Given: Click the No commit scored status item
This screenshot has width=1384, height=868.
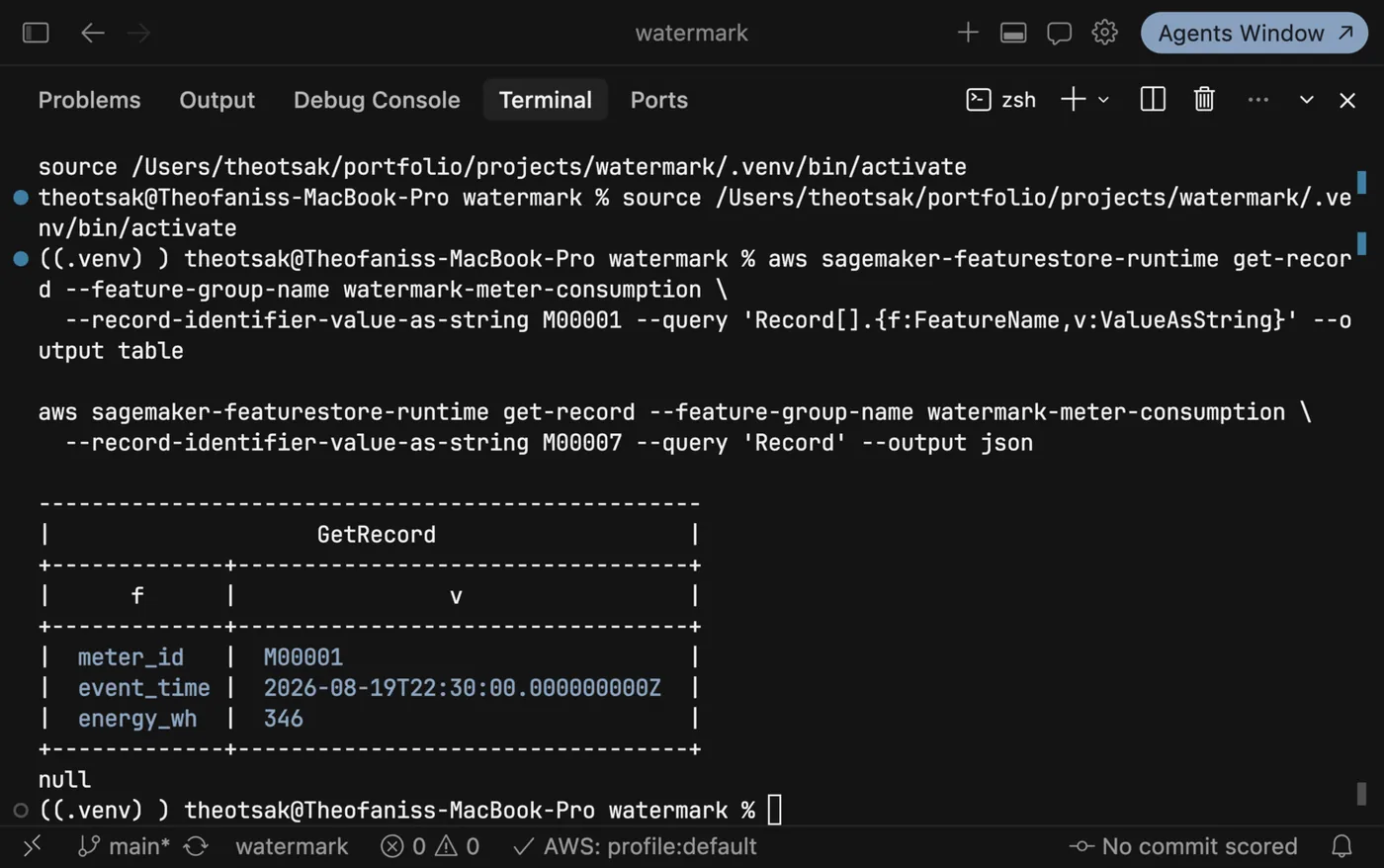Looking at the screenshot, I should (x=1183, y=846).
